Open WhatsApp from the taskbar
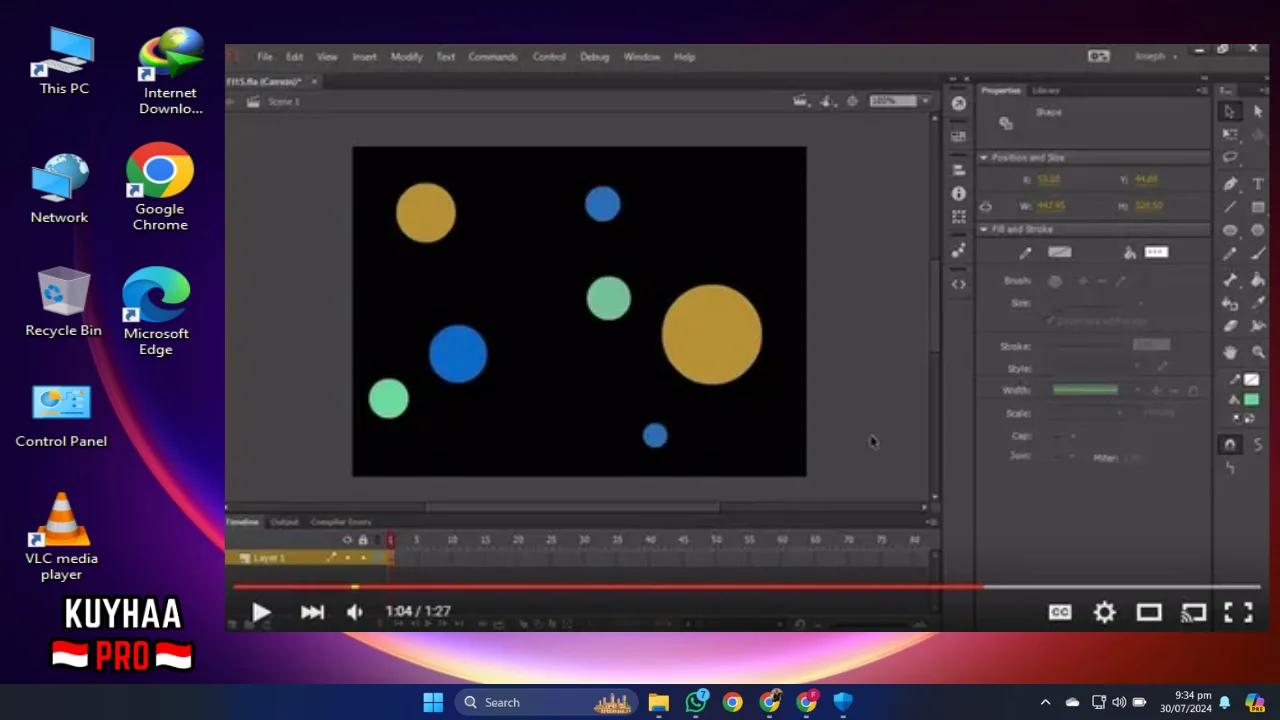The image size is (1280, 720). pyautogui.click(x=697, y=702)
